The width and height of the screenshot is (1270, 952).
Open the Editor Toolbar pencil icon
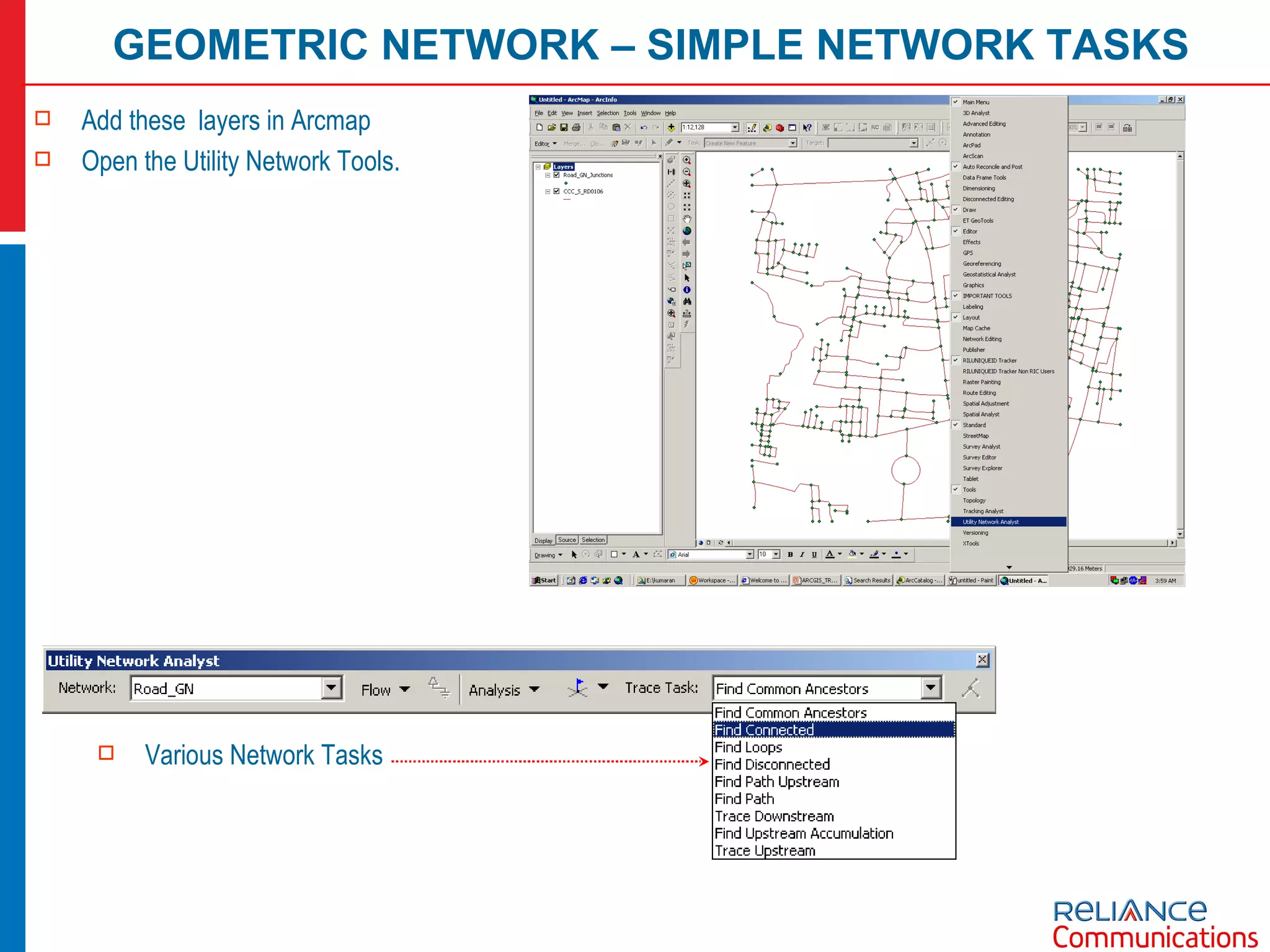click(x=752, y=128)
